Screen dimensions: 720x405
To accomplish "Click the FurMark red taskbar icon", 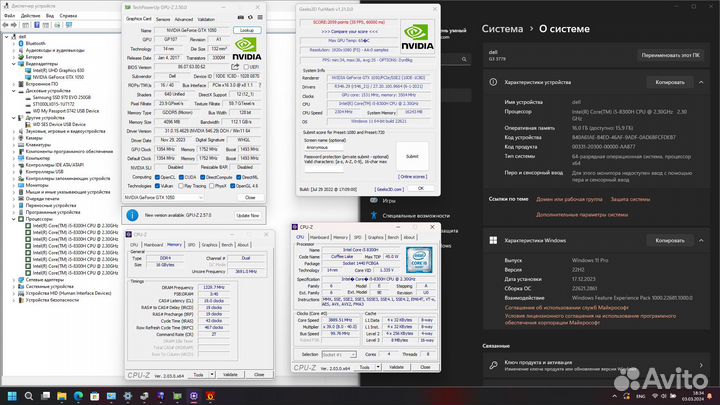I will [x=210, y=396].
